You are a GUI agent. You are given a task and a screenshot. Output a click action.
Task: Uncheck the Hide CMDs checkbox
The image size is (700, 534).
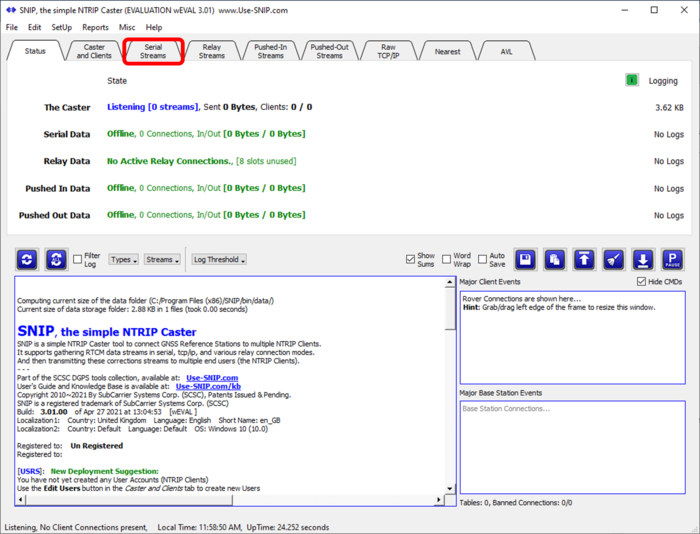click(x=642, y=282)
